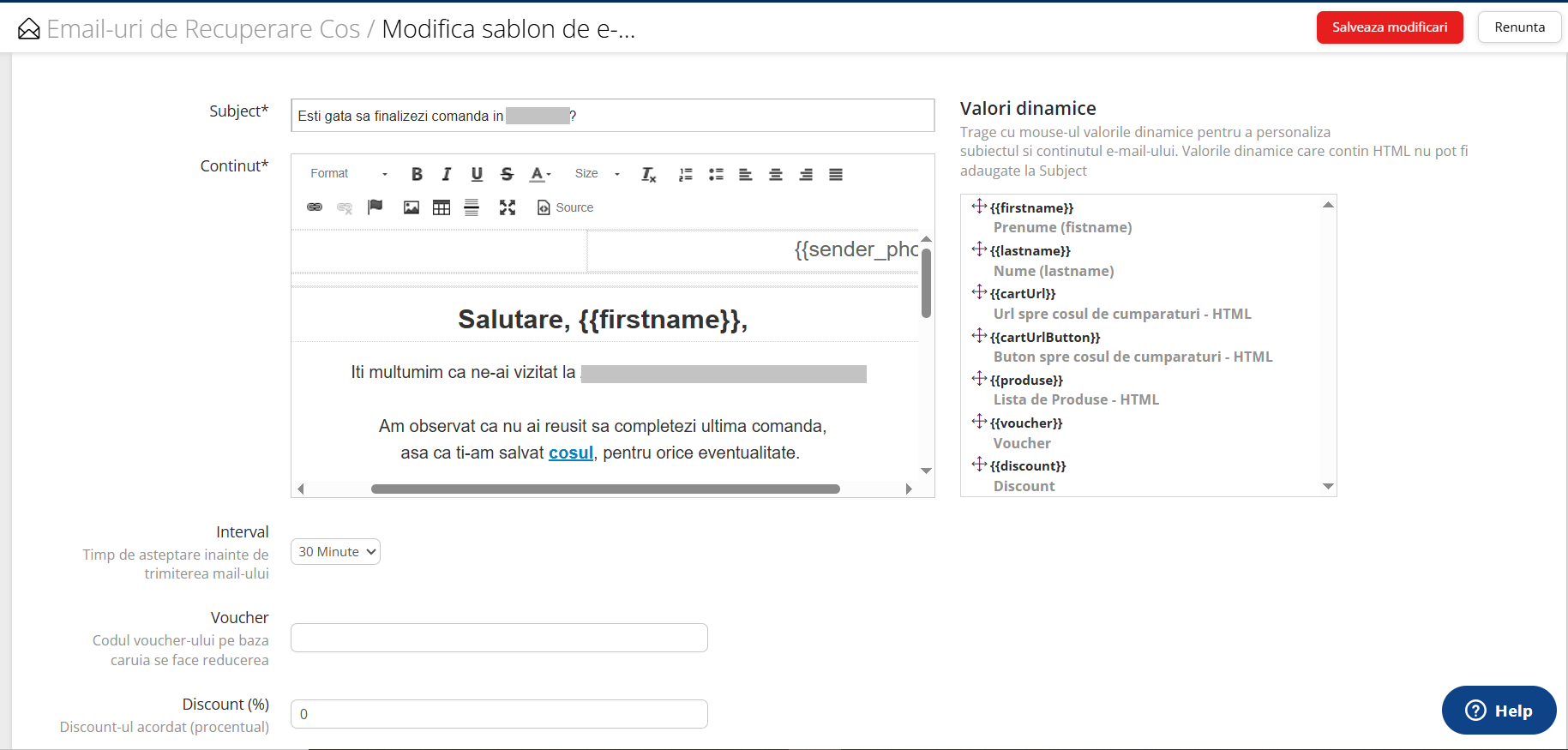Insert a table into the content
Image resolution: width=1568 pixels, height=750 pixels.
pos(442,207)
